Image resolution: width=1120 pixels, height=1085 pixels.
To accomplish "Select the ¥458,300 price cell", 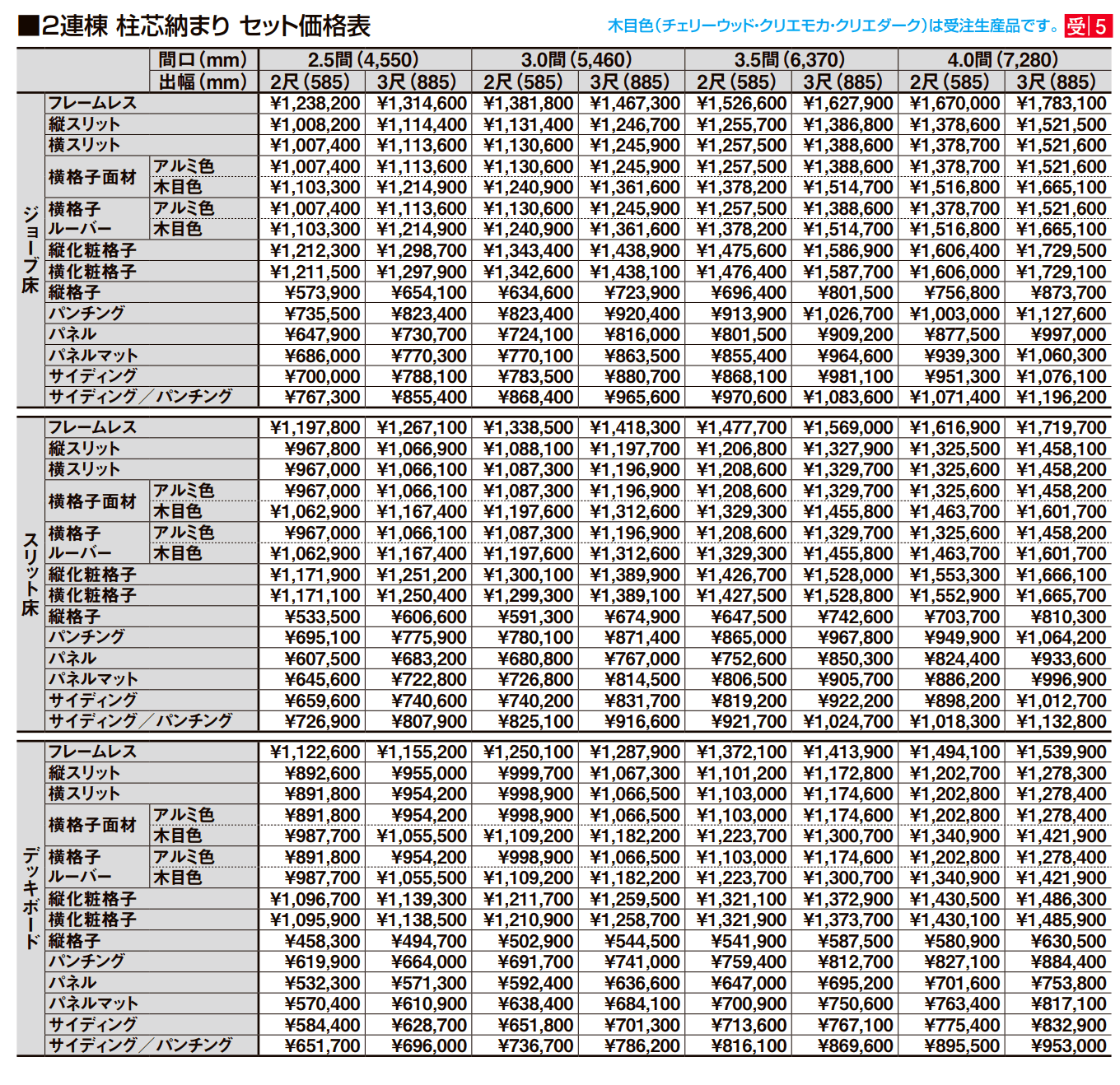I will (322, 942).
